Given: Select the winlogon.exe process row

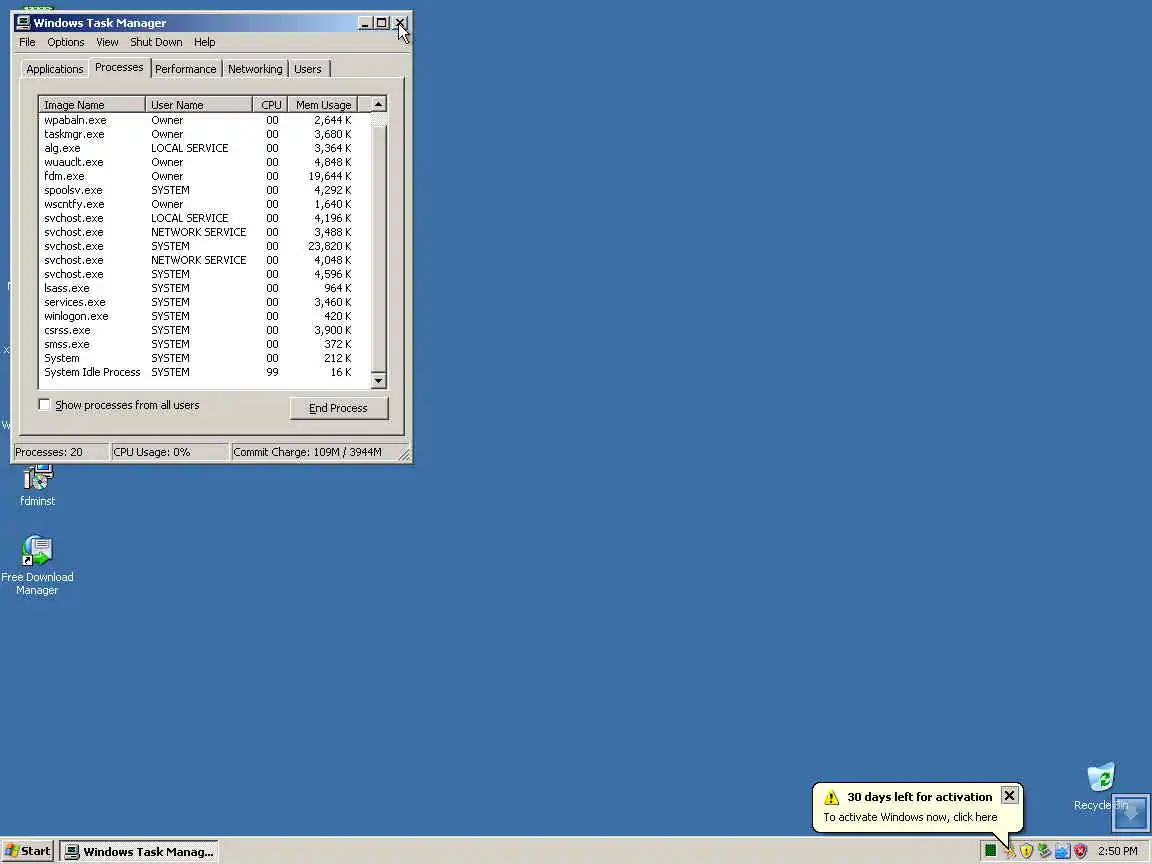Looking at the screenshot, I should [x=205, y=316].
